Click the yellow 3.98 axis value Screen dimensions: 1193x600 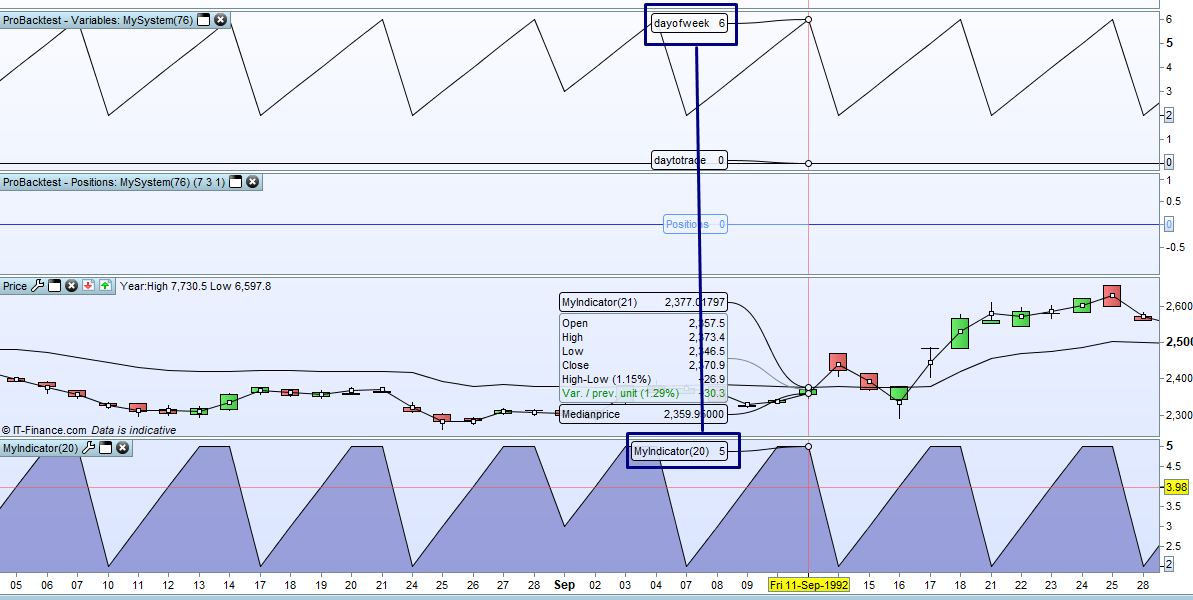[1176, 487]
